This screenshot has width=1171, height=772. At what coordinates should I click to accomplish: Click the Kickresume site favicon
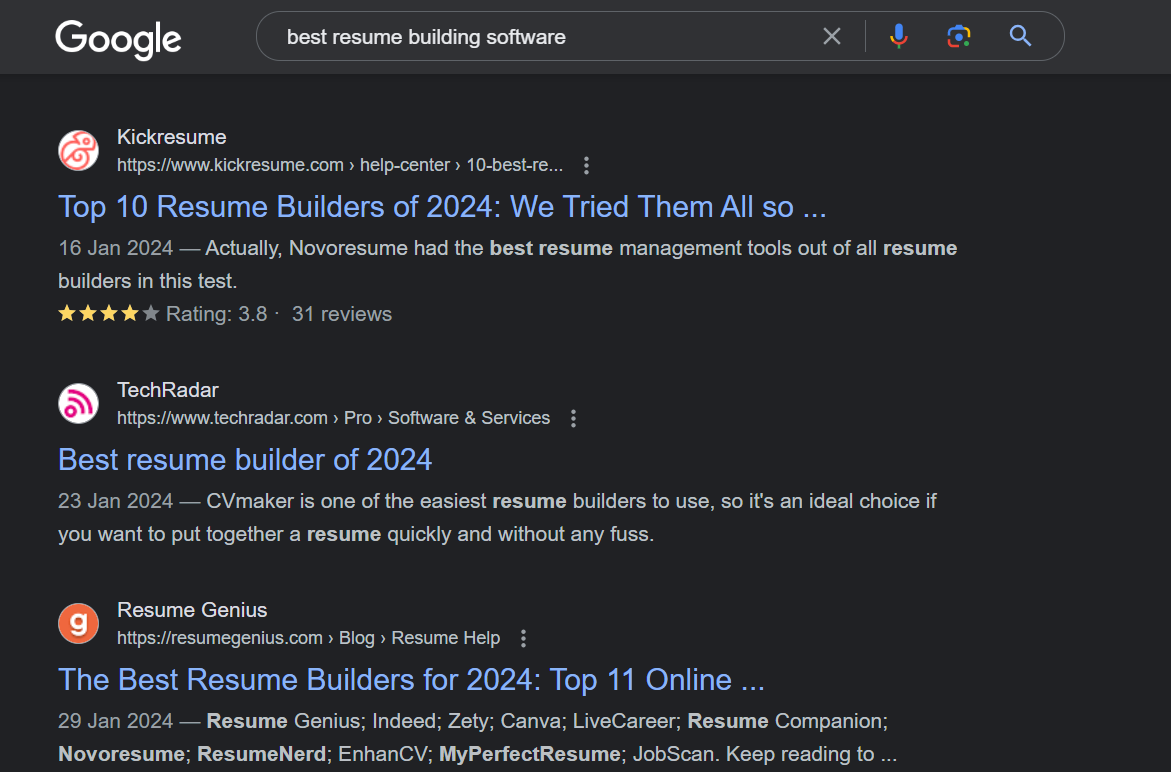pyautogui.click(x=78, y=151)
